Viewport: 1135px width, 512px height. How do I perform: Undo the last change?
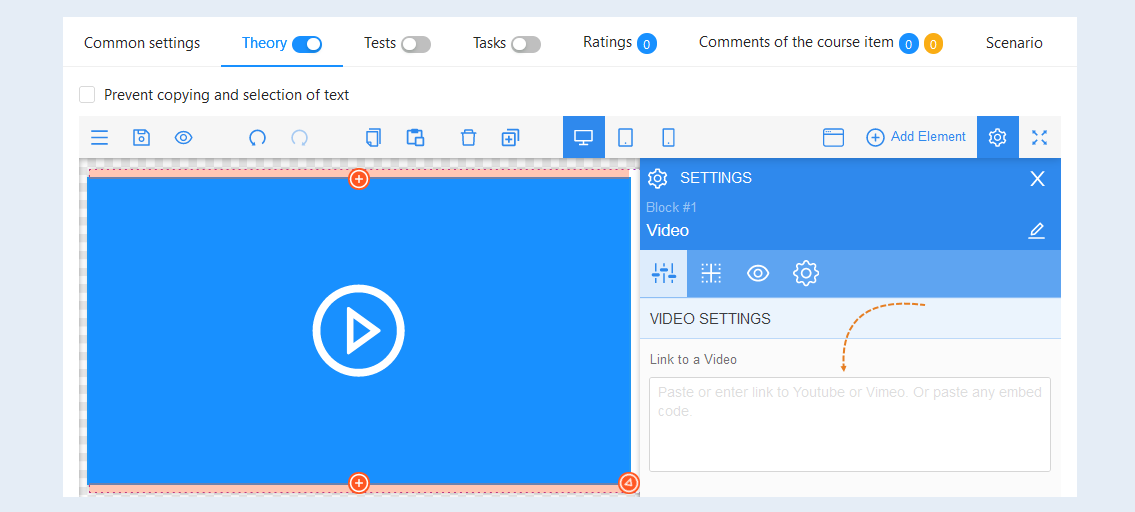tap(257, 138)
